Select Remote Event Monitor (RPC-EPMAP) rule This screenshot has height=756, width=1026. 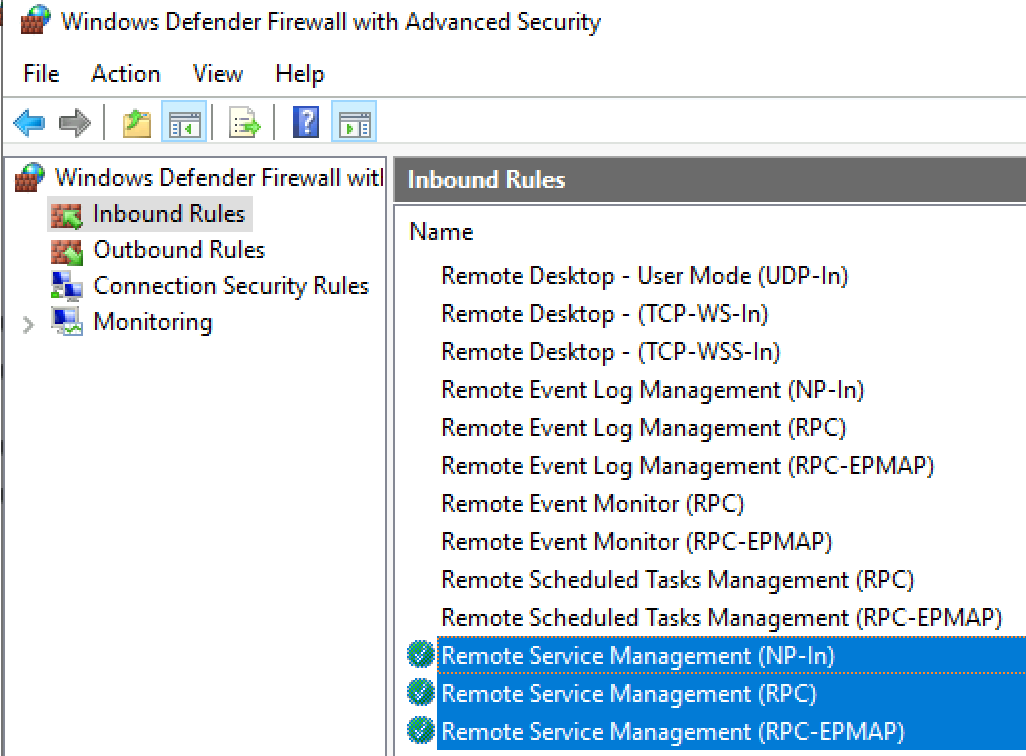pos(637,542)
